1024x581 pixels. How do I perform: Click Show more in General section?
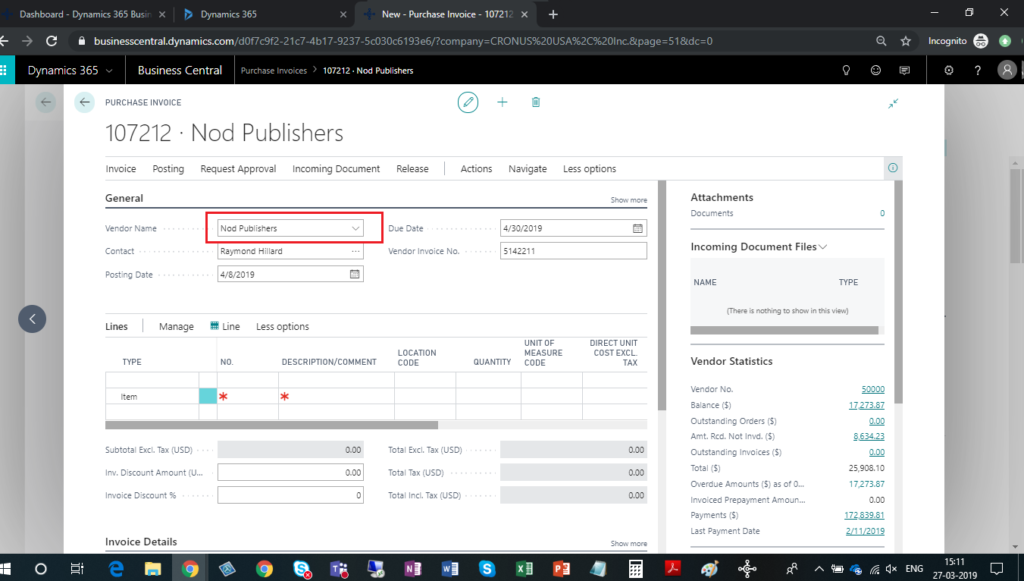pos(628,200)
